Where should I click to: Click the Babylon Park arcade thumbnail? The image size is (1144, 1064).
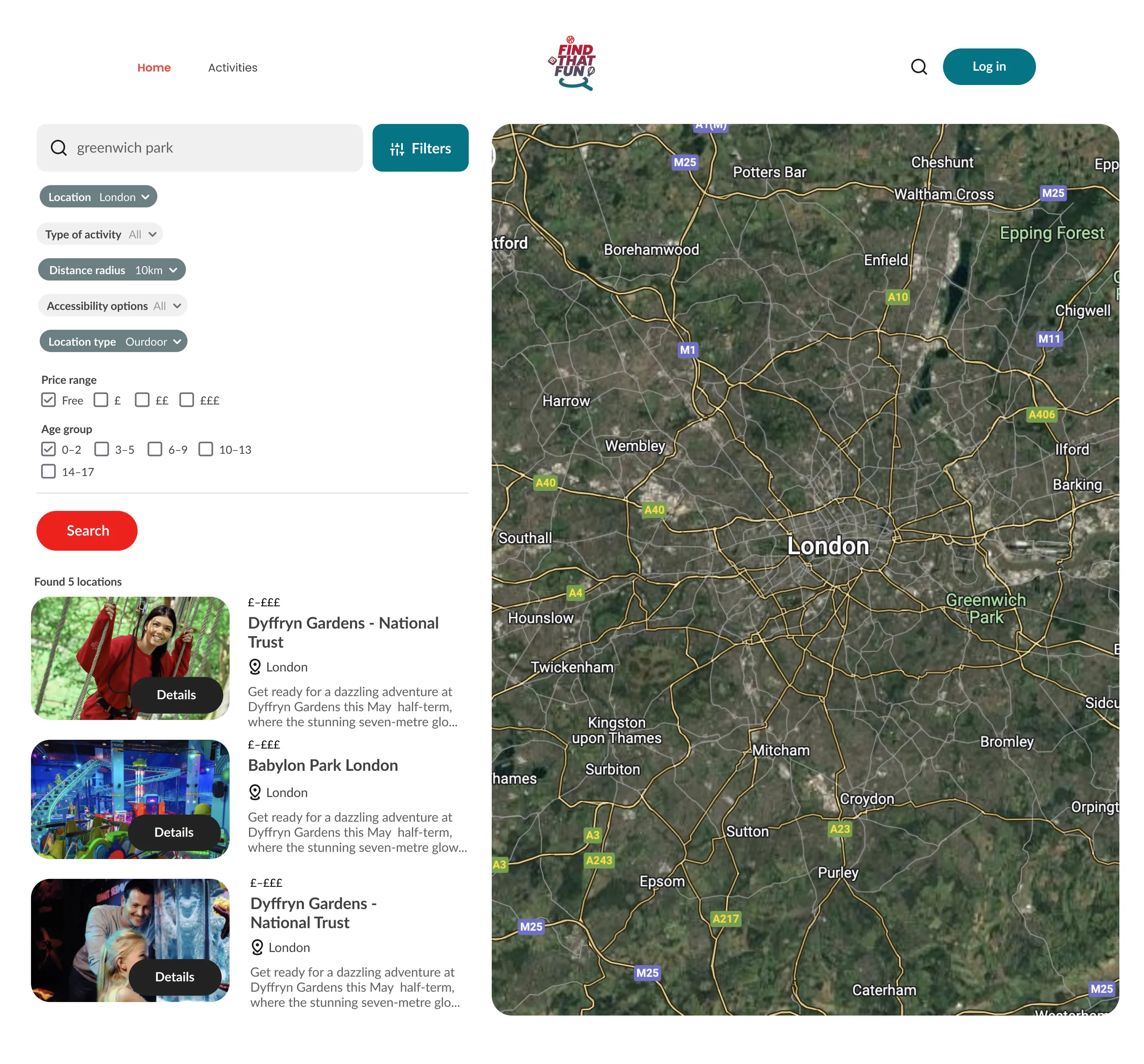click(x=130, y=799)
